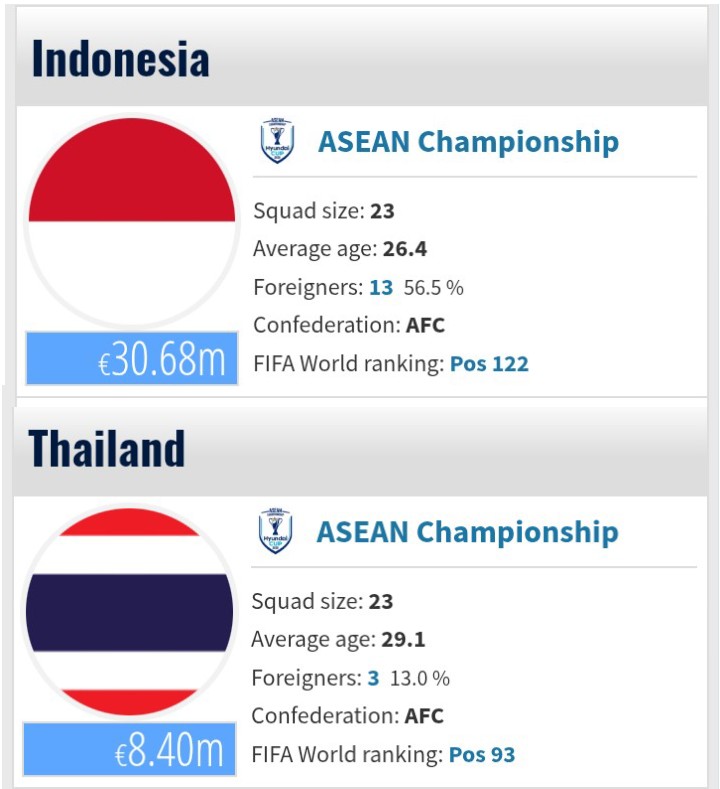
Task: Click Indonesia's confederation AFC text
Action: coord(425,325)
